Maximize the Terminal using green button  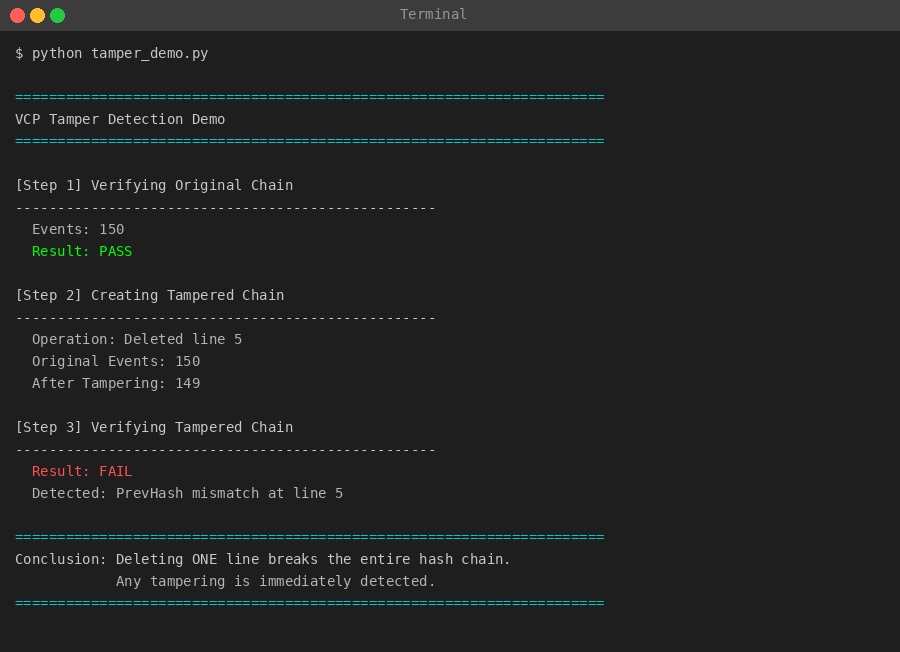(x=57, y=15)
